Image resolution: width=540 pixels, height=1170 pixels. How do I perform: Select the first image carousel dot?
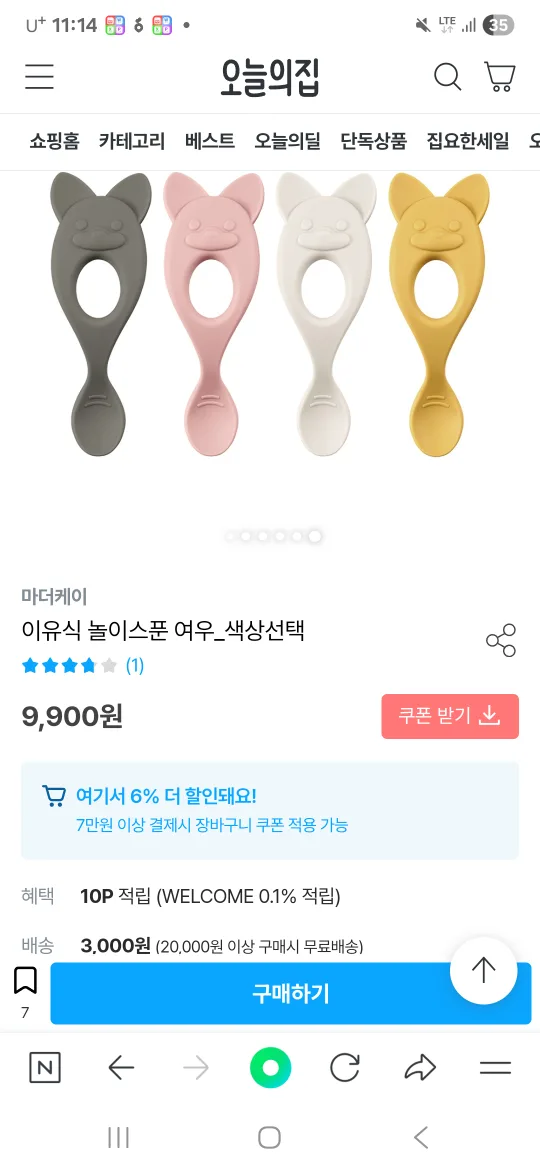230,536
